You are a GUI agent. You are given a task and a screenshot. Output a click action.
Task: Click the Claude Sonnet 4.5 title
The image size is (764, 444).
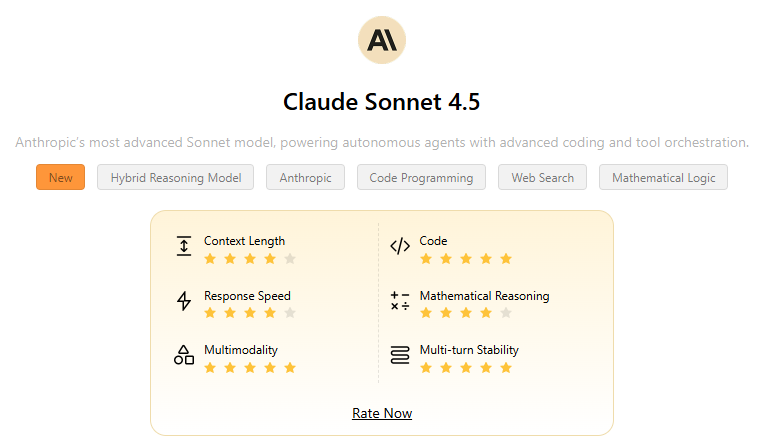(382, 102)
